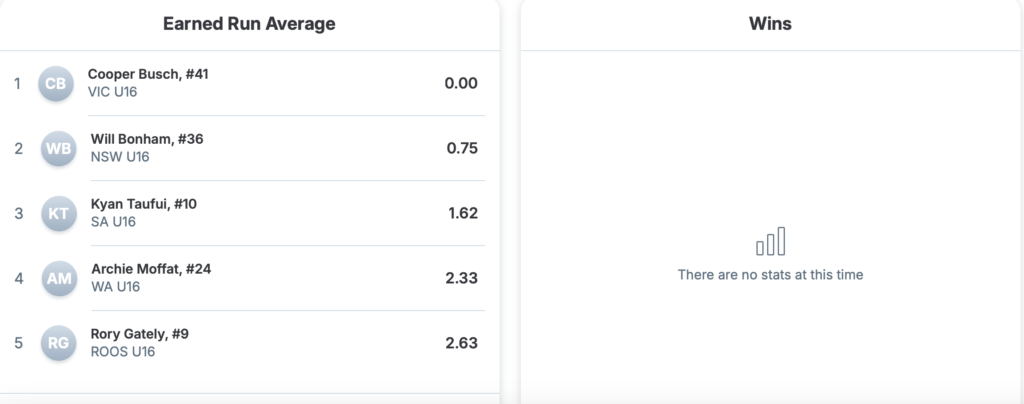Click the KT avatar icon
This screenshot has height=404, width=1024.
pyautogui.click(x=59, y=213)
